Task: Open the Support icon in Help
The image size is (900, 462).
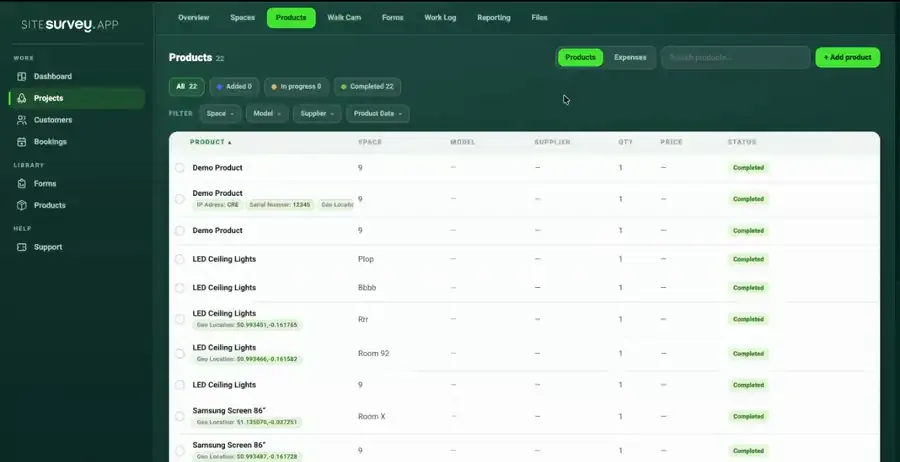Action: pos(22,247)
